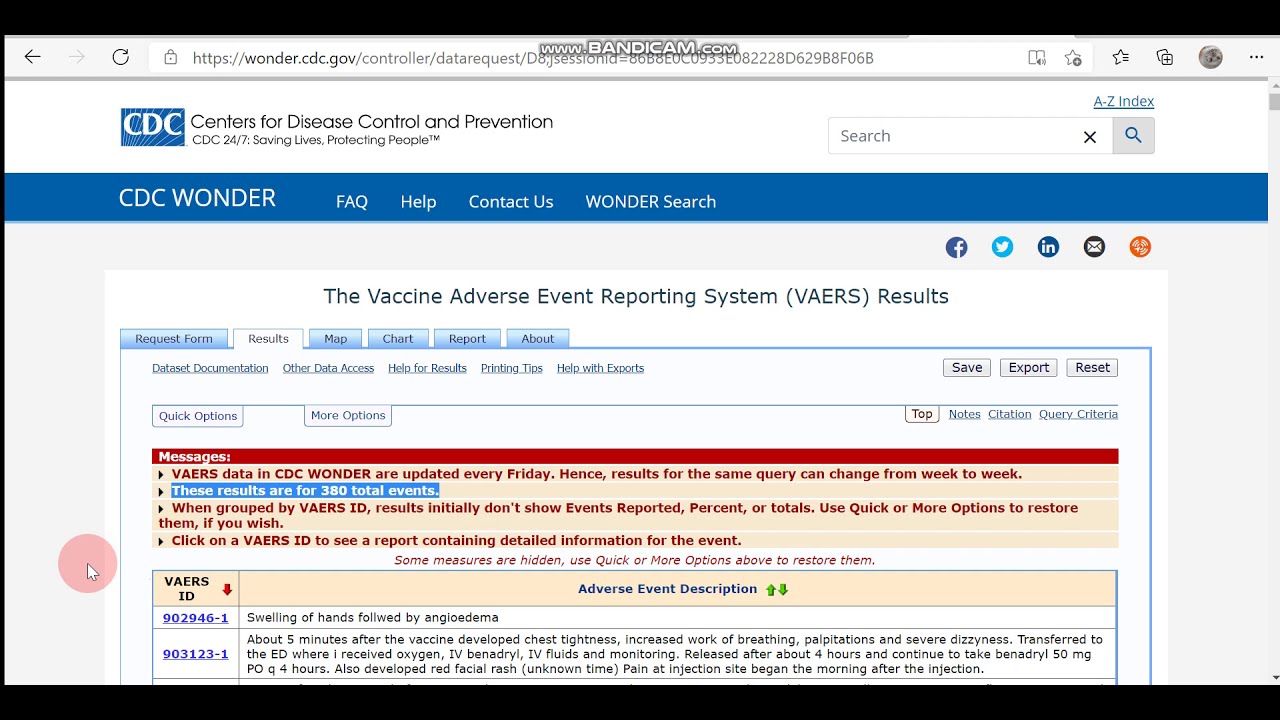Switch to the Request Form tab
The height and width of the screenshot is (720, 1280).
click(x=174, y=339)
